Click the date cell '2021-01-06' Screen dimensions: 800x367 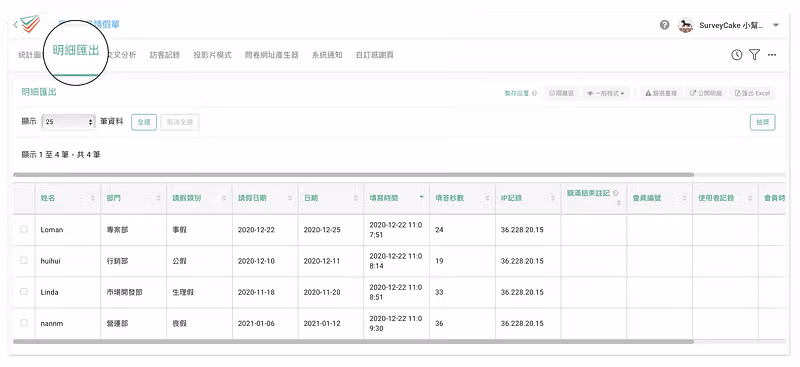point(256,323)
